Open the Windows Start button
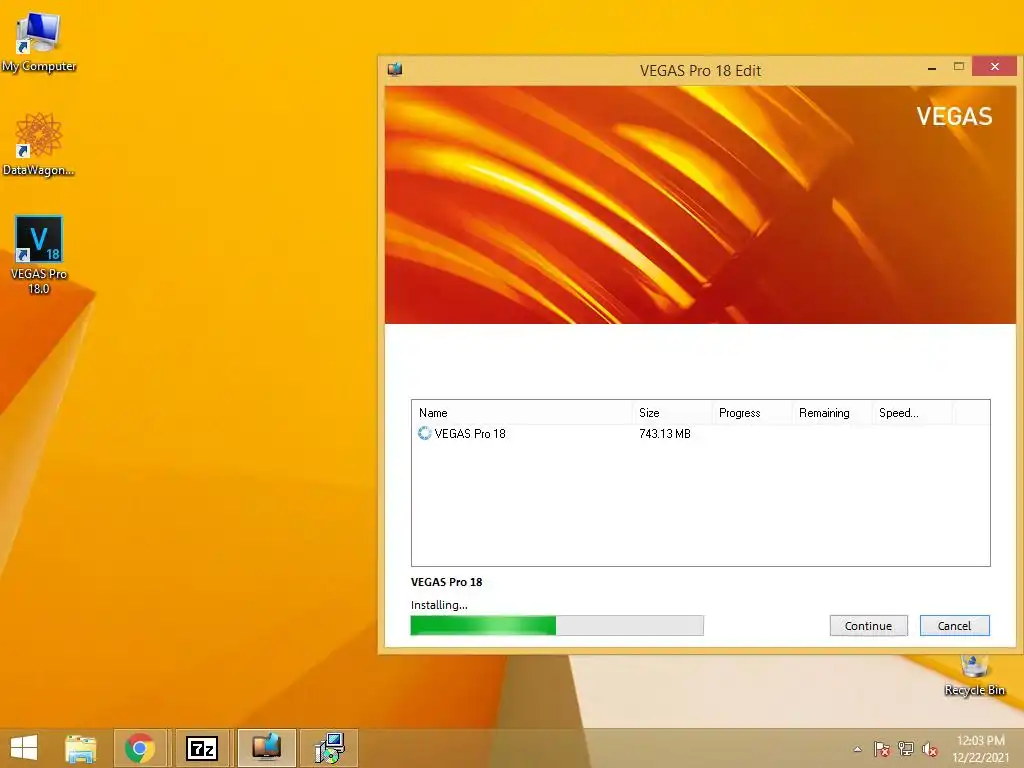The image size is (1024, 768). (x=24, y=748)
